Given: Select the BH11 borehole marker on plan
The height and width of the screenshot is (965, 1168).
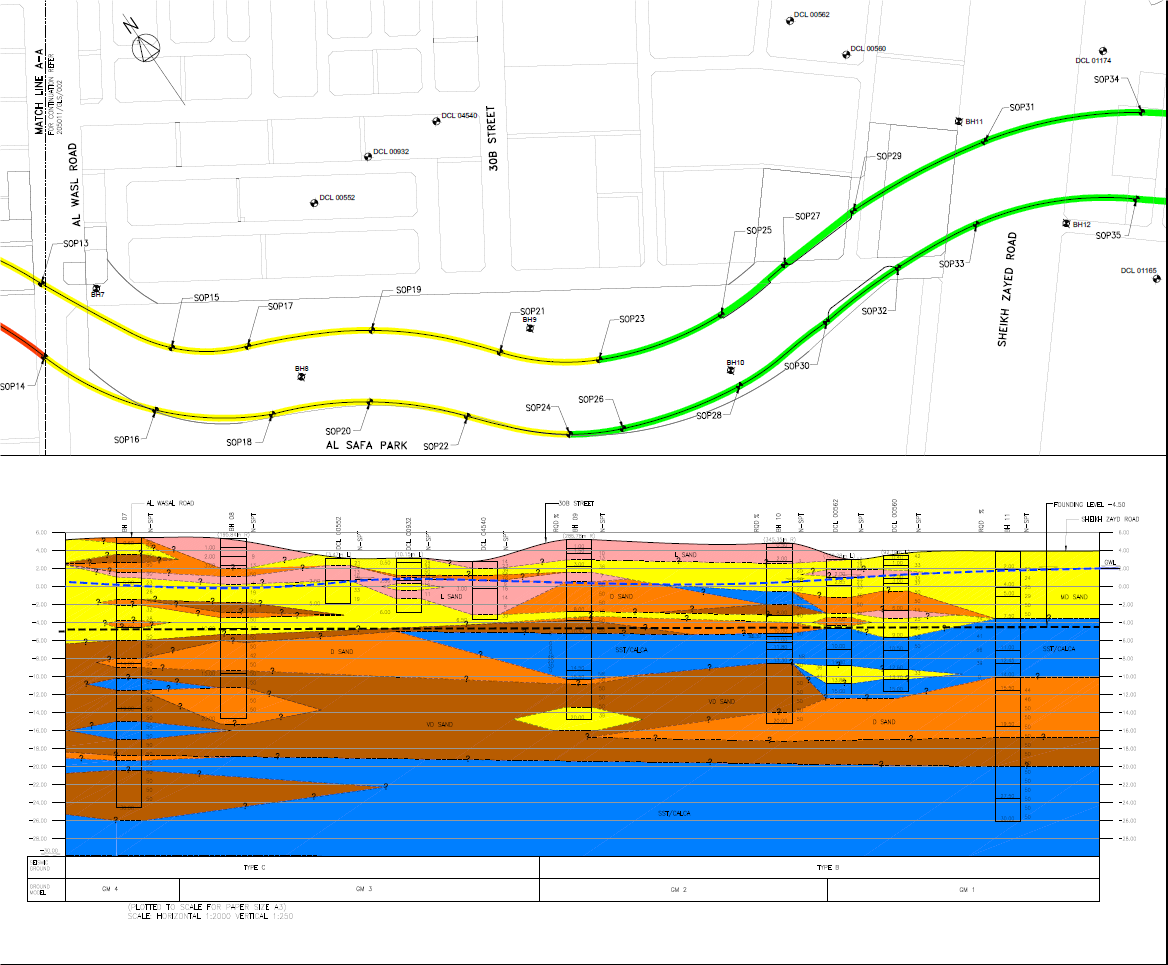Looking at the screenshot, I should pos(957,121).
